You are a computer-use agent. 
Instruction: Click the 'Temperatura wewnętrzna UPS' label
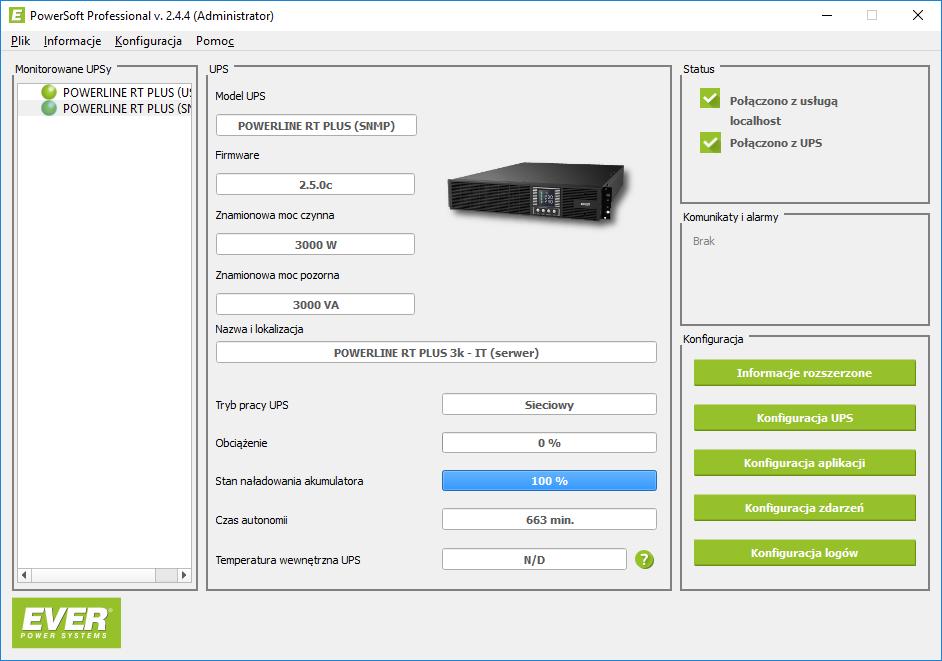288,560
